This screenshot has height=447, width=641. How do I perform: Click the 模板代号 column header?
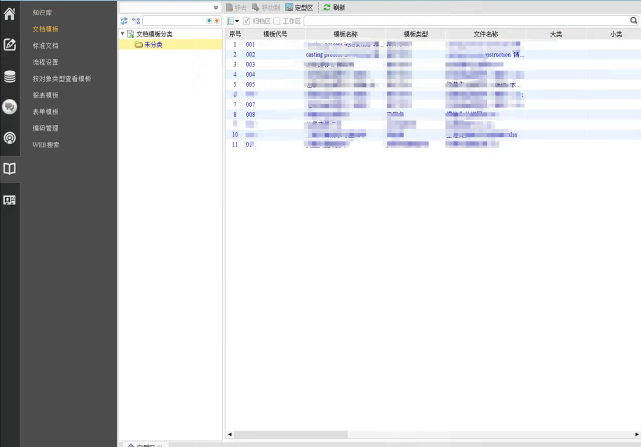(x=275, y=34)
